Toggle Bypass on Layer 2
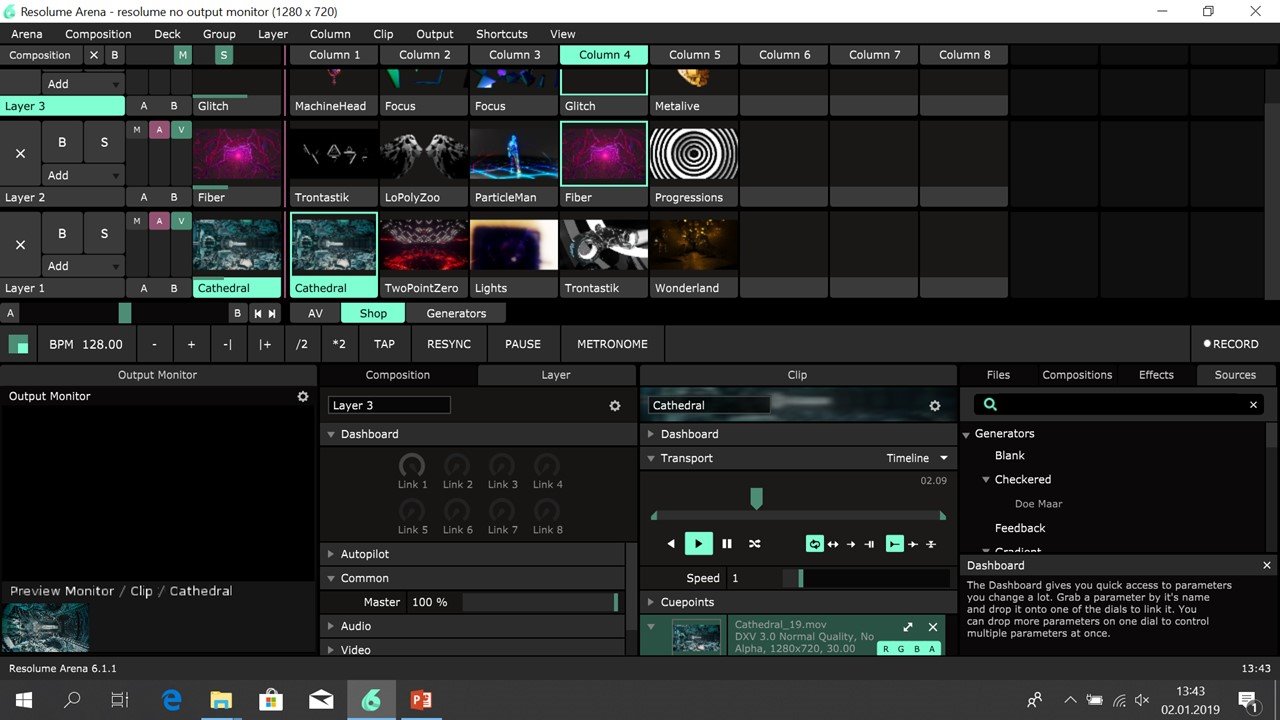This screenshot has width=1280, height=720. coord(62,143)
